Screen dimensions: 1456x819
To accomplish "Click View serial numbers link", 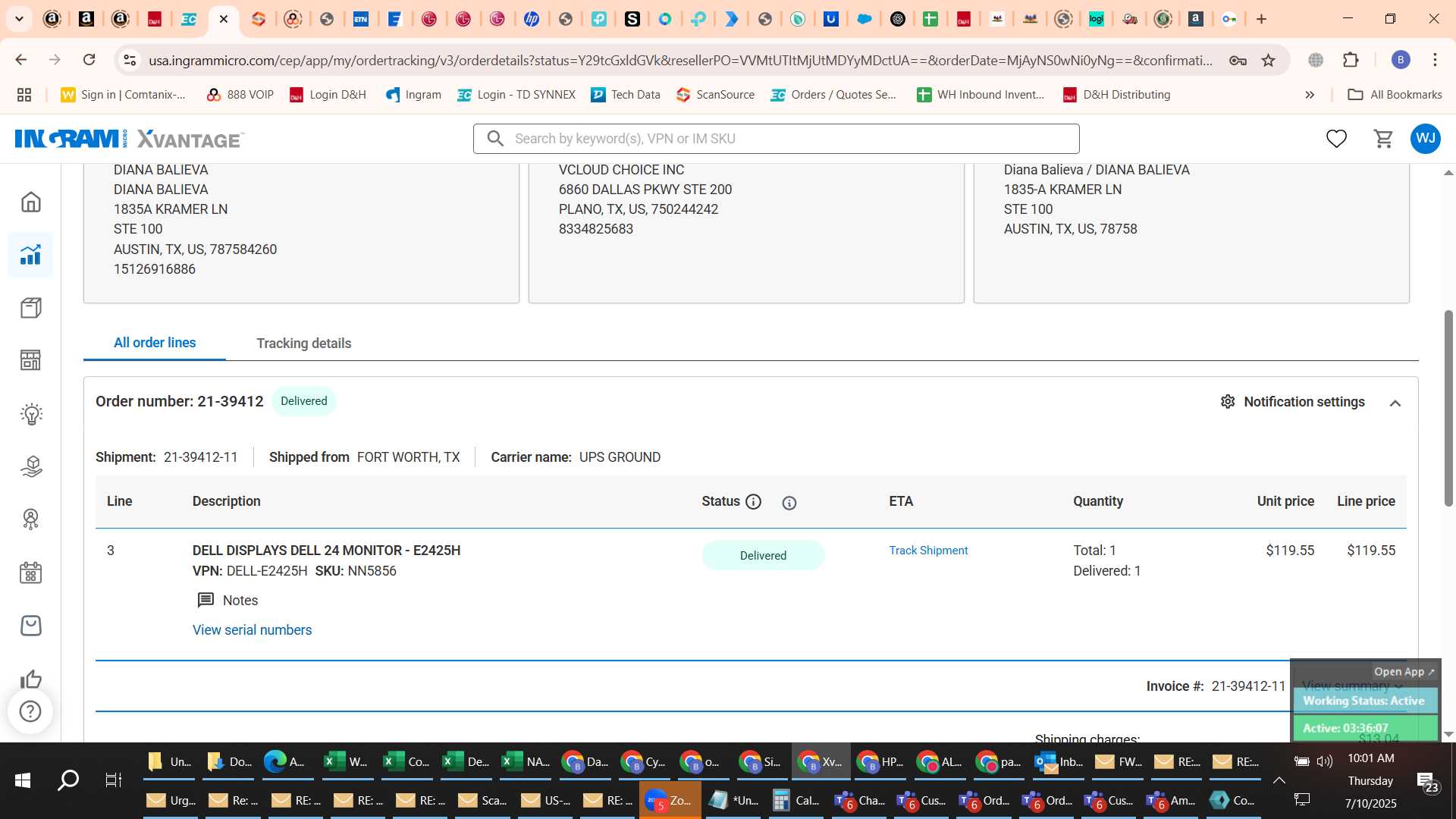I will pos(252,630).
